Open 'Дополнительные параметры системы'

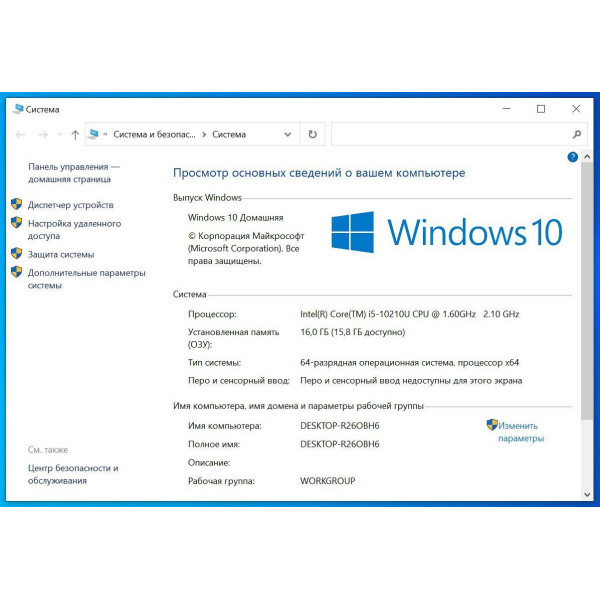point(86,279)
